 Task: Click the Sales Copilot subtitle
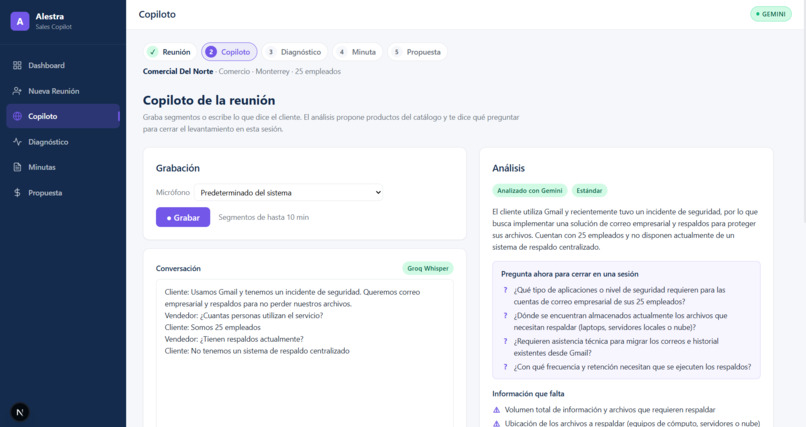click(54, 27)
